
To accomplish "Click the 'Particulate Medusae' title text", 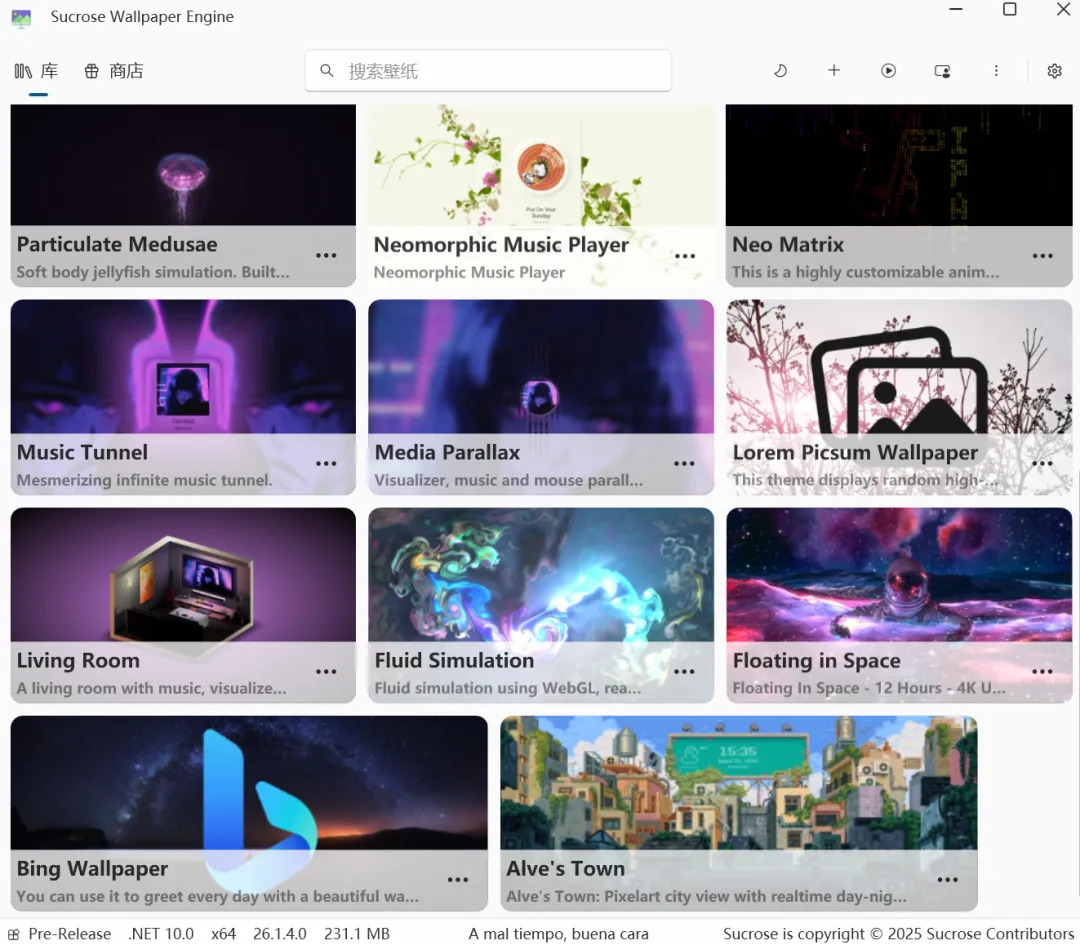I will tap(117, 245).
